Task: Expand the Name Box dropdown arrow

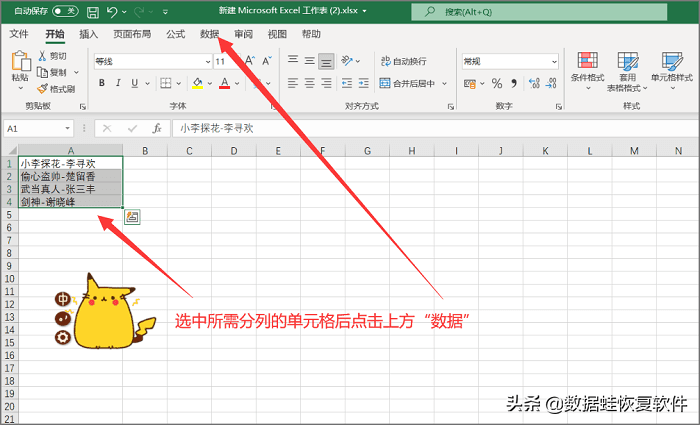Action: pos(67,129)
